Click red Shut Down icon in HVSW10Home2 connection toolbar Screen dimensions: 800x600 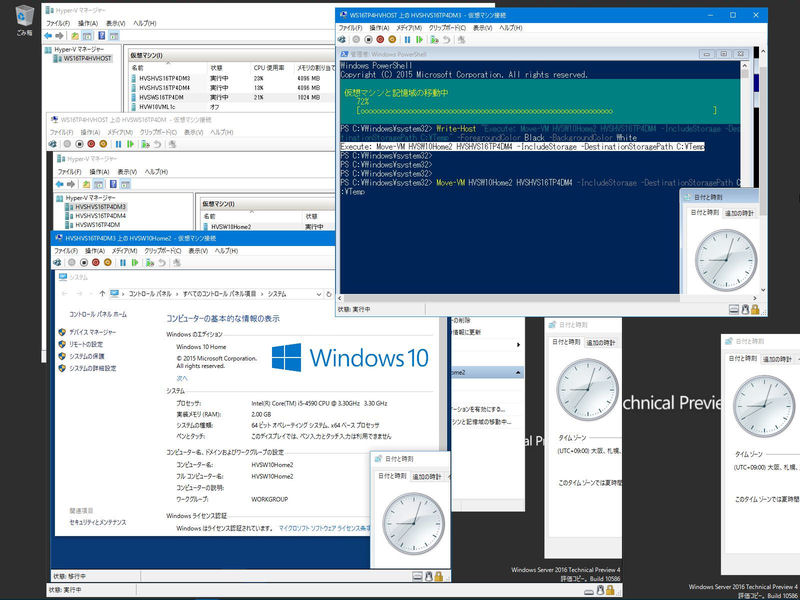[x=95, y=262]
